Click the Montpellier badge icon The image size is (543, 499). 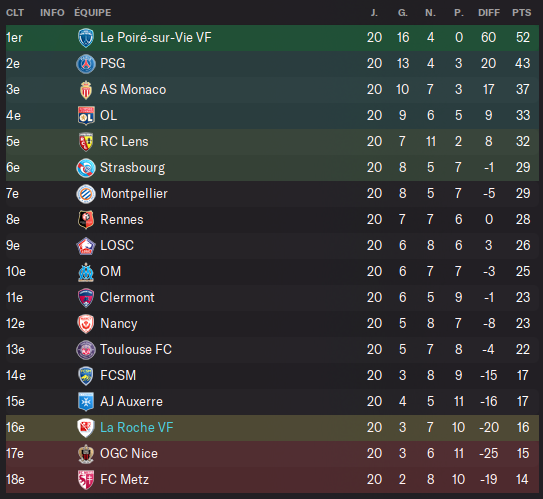tap(86, 194)
